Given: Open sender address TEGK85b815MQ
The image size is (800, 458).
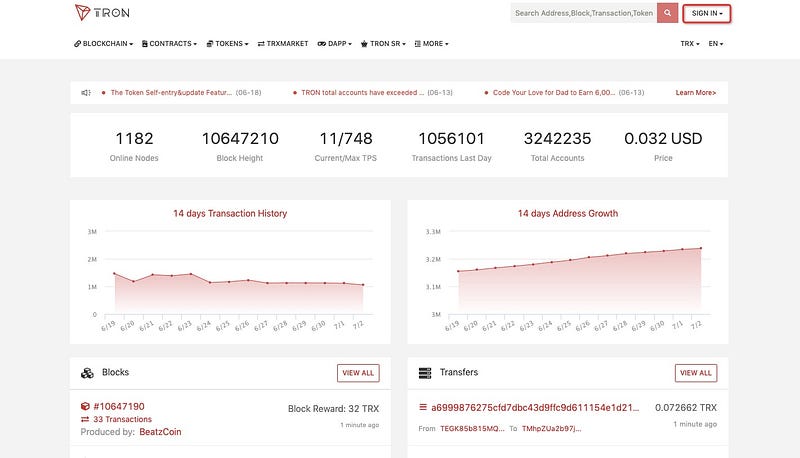Looking at the screenshot, I should click(472, 428).
